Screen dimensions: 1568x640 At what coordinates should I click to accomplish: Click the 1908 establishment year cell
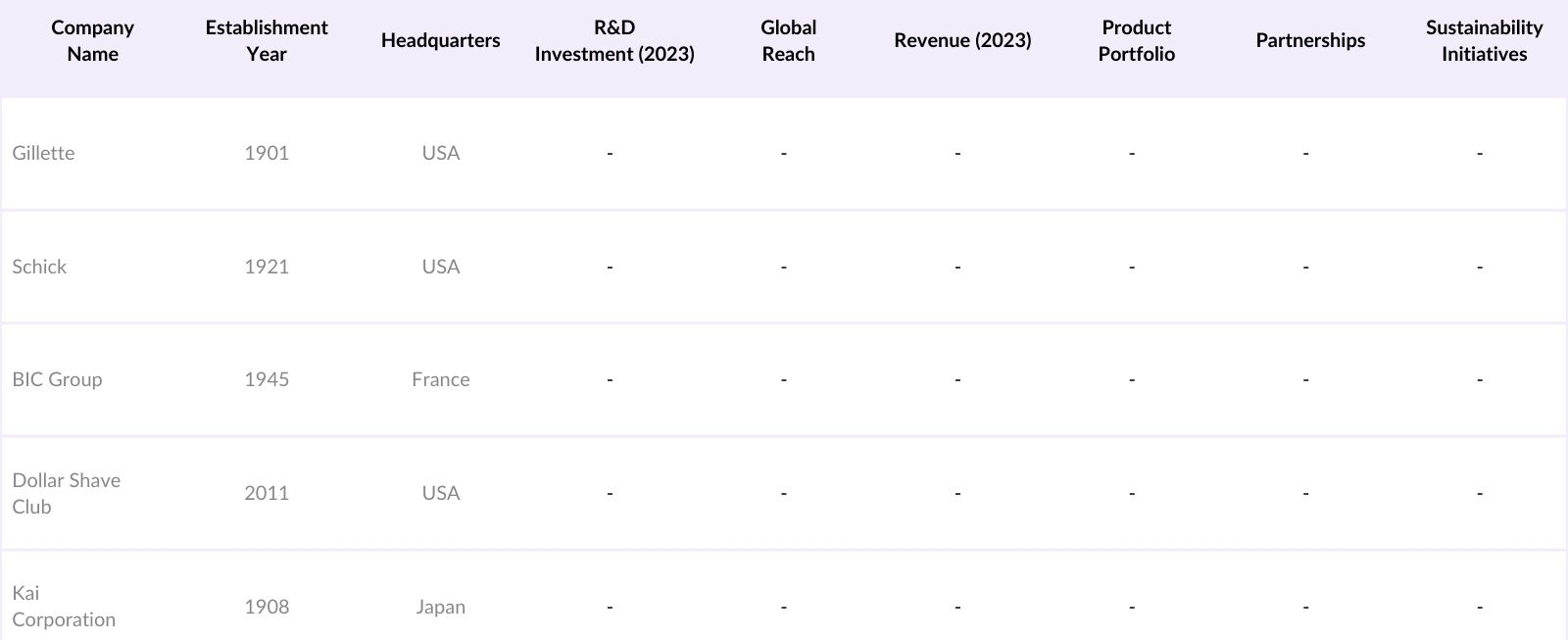pyautogui.click(x=267, y=607)
